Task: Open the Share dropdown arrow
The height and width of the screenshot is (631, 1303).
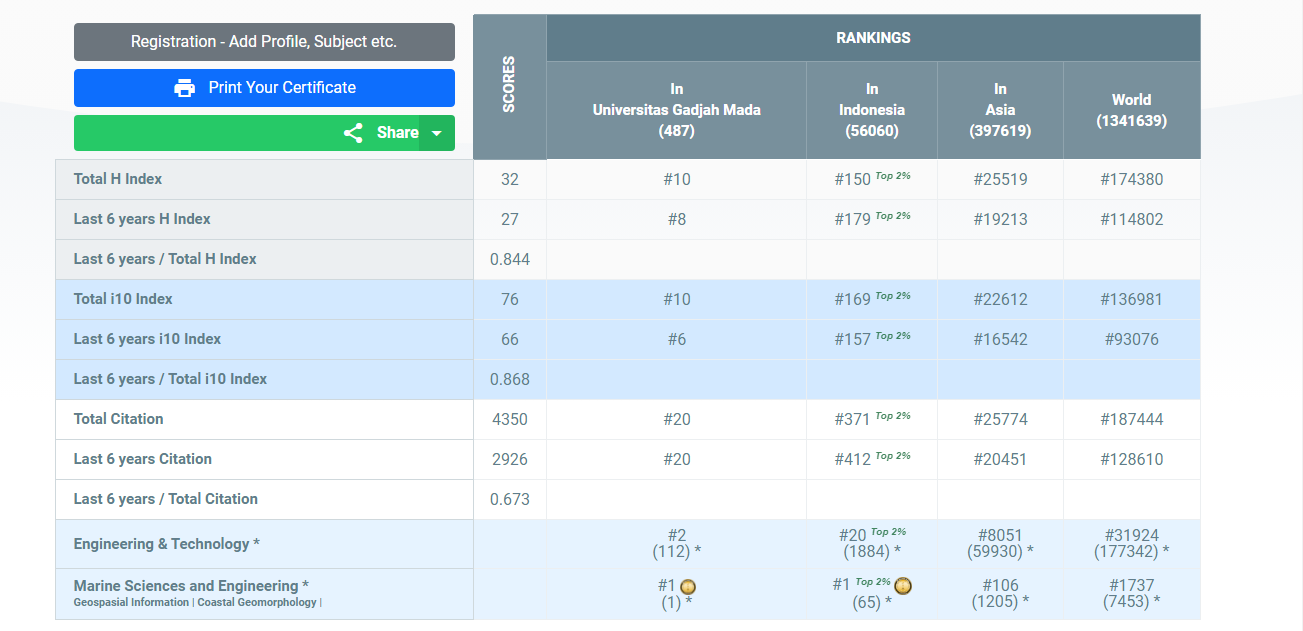Action: click(x=436, y=133)
